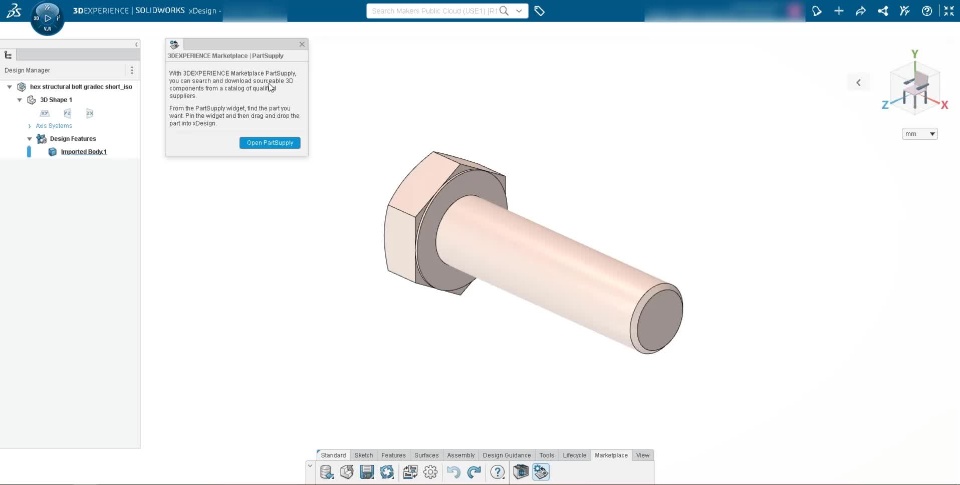The image size is (960, 485).
Task: Open the settings gear icon
Action: point(430,472)
